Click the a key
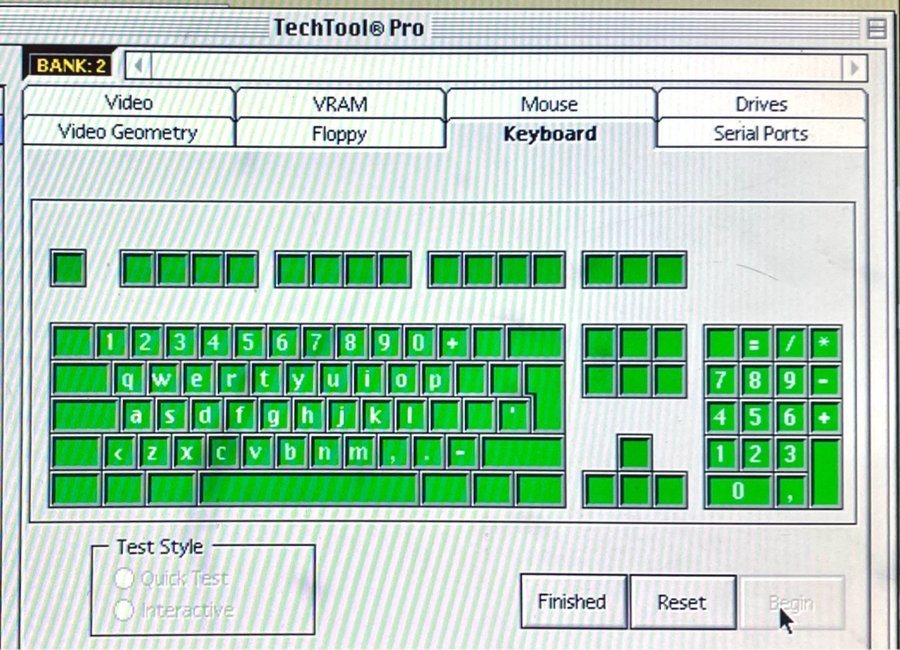The height and width of the screenshot is (650, 900). click(x=136, y=416)
